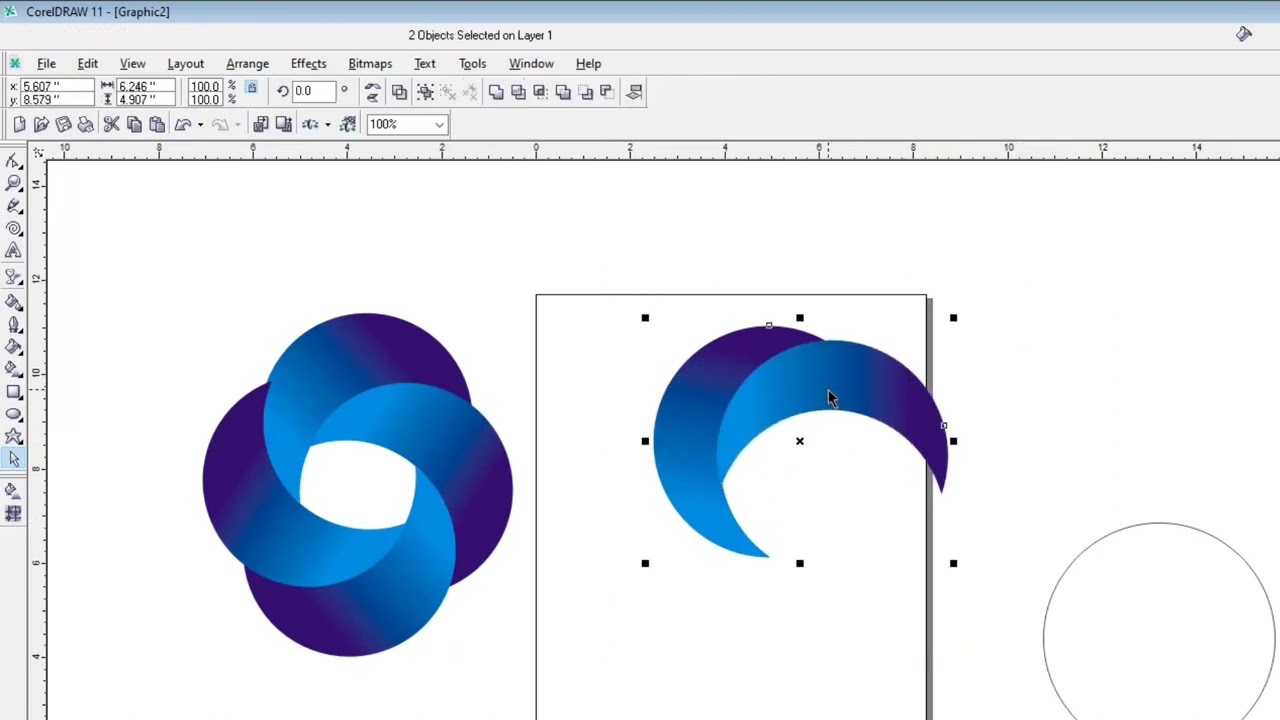1280x720 pixels.
Task: Select the Fill bucket tool
Action: pos(14,347)
